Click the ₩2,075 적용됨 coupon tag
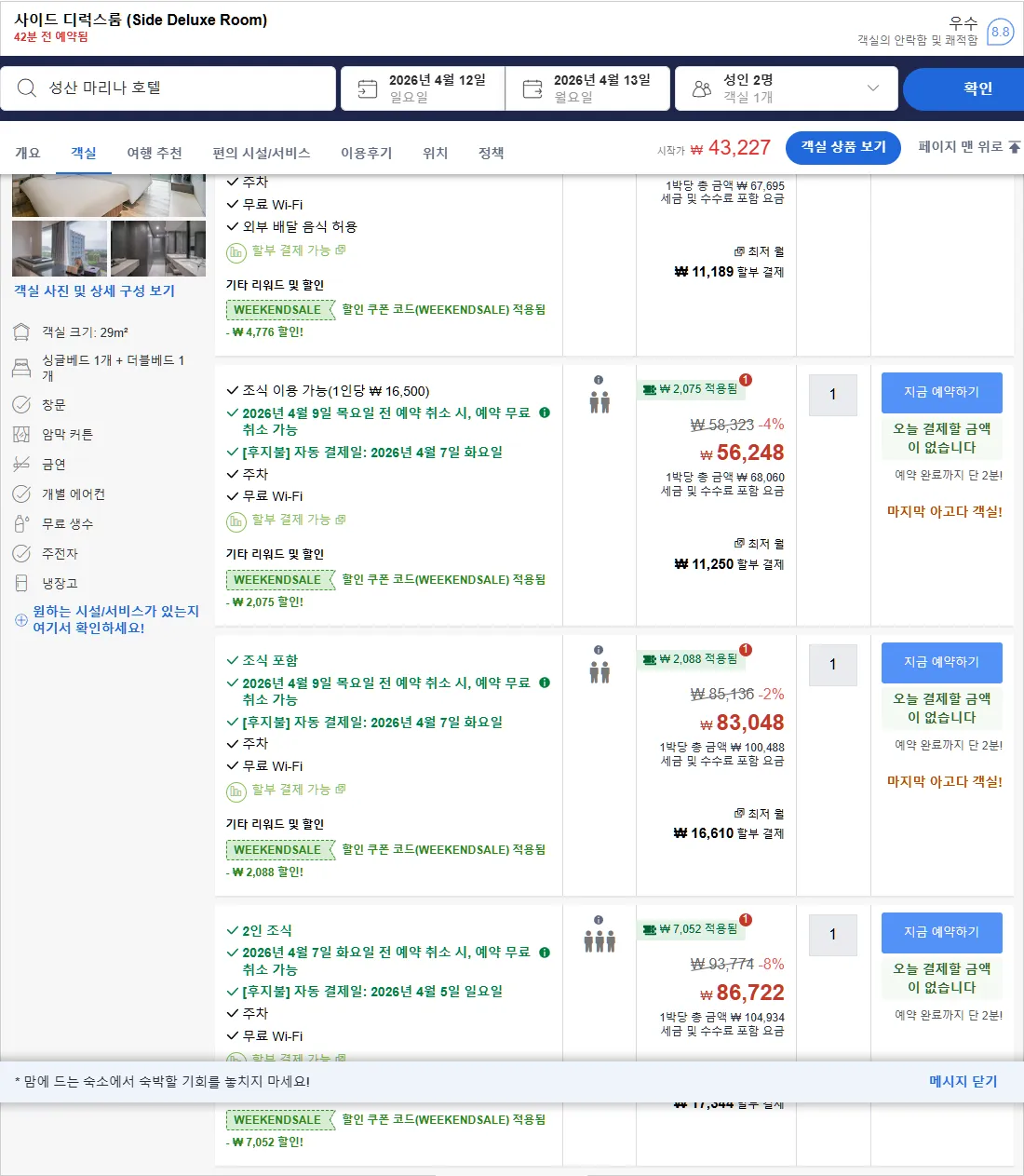Image resolution: width=1024 pixels, height=1176 pixels. [x=693, y=389]
